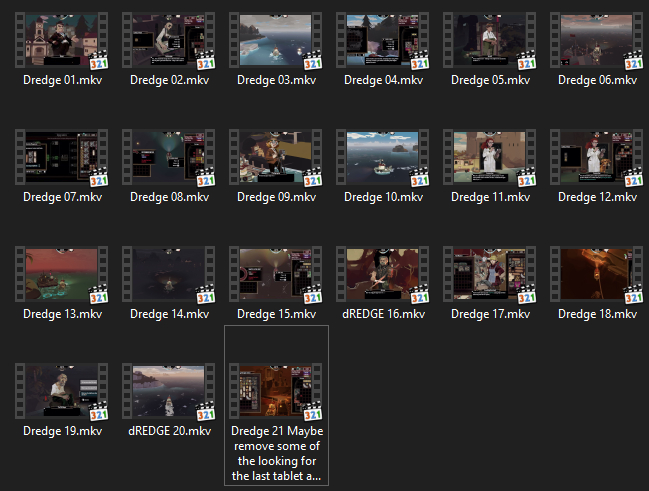Click the Dredge 02.mkv file icon
The width and height of the screenshot is (649, 491).
[x=169, y=40]
